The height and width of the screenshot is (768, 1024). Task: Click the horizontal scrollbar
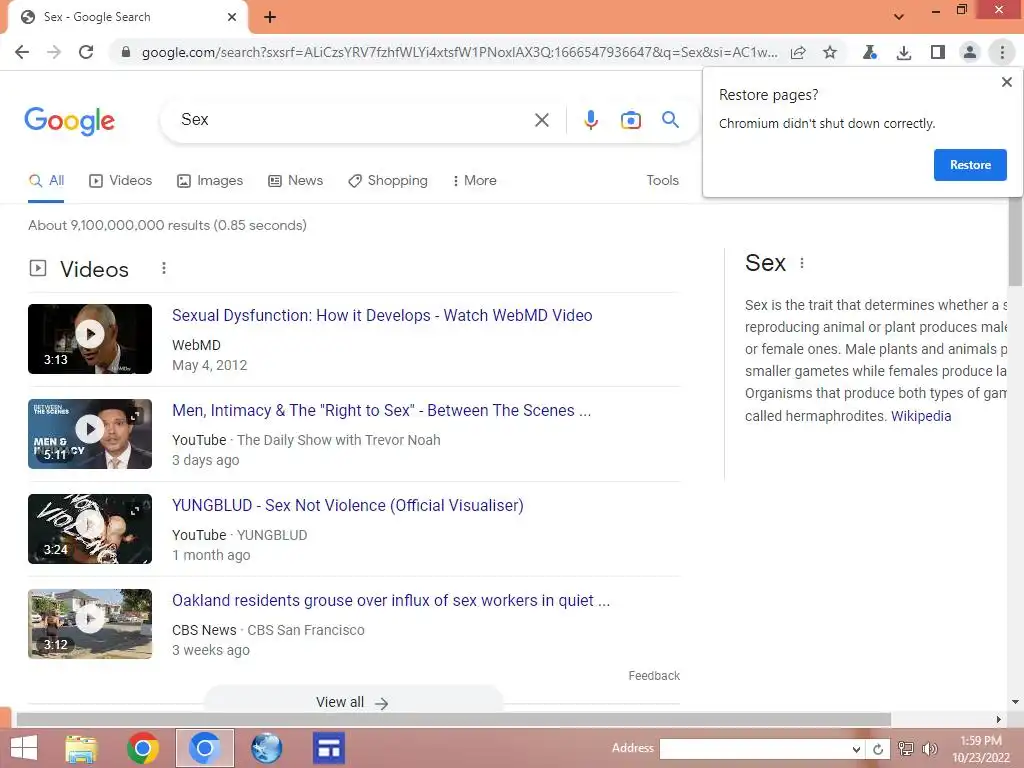point(453,719)
